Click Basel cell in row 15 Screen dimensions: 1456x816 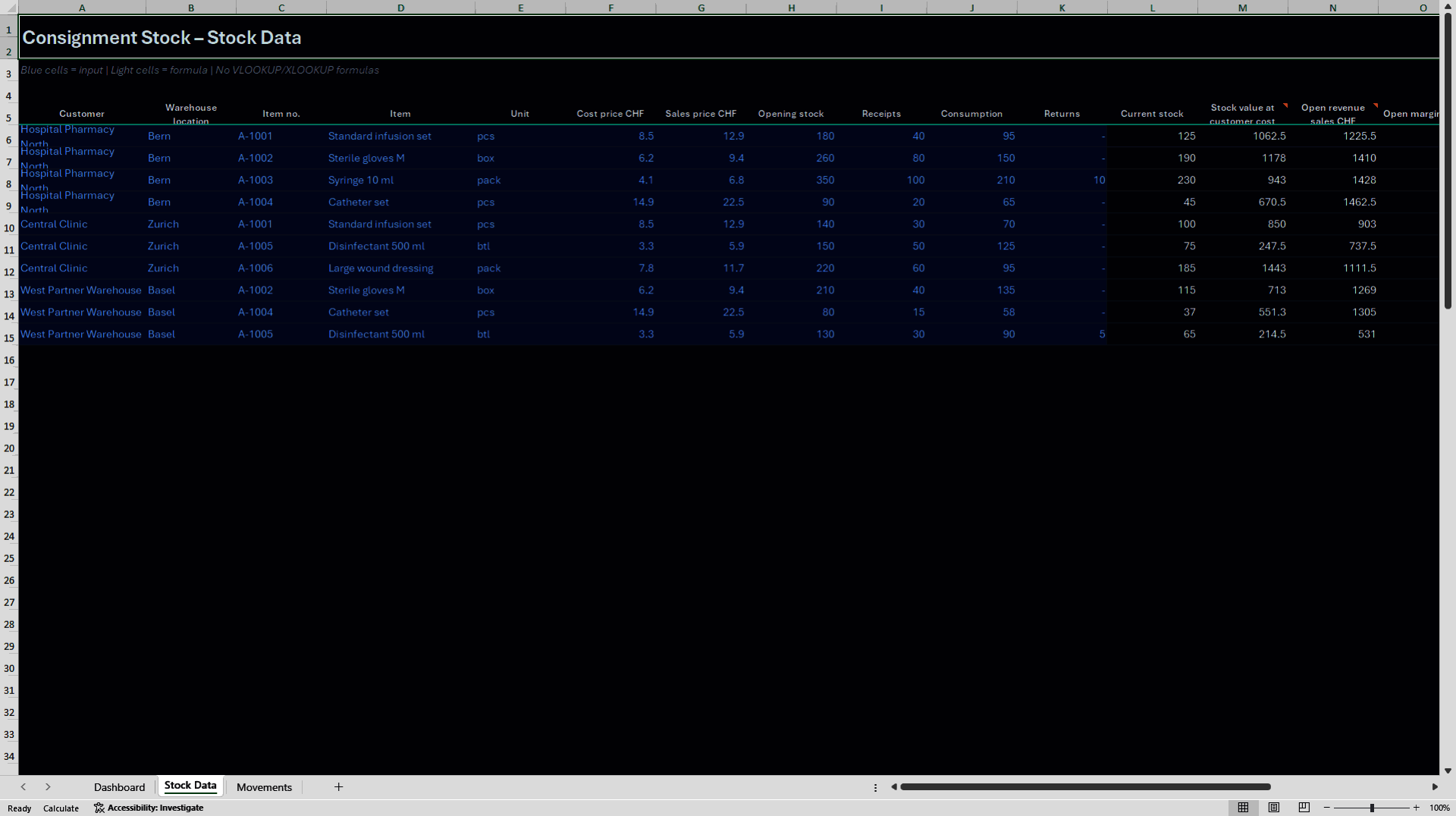(x=191, y=334)
